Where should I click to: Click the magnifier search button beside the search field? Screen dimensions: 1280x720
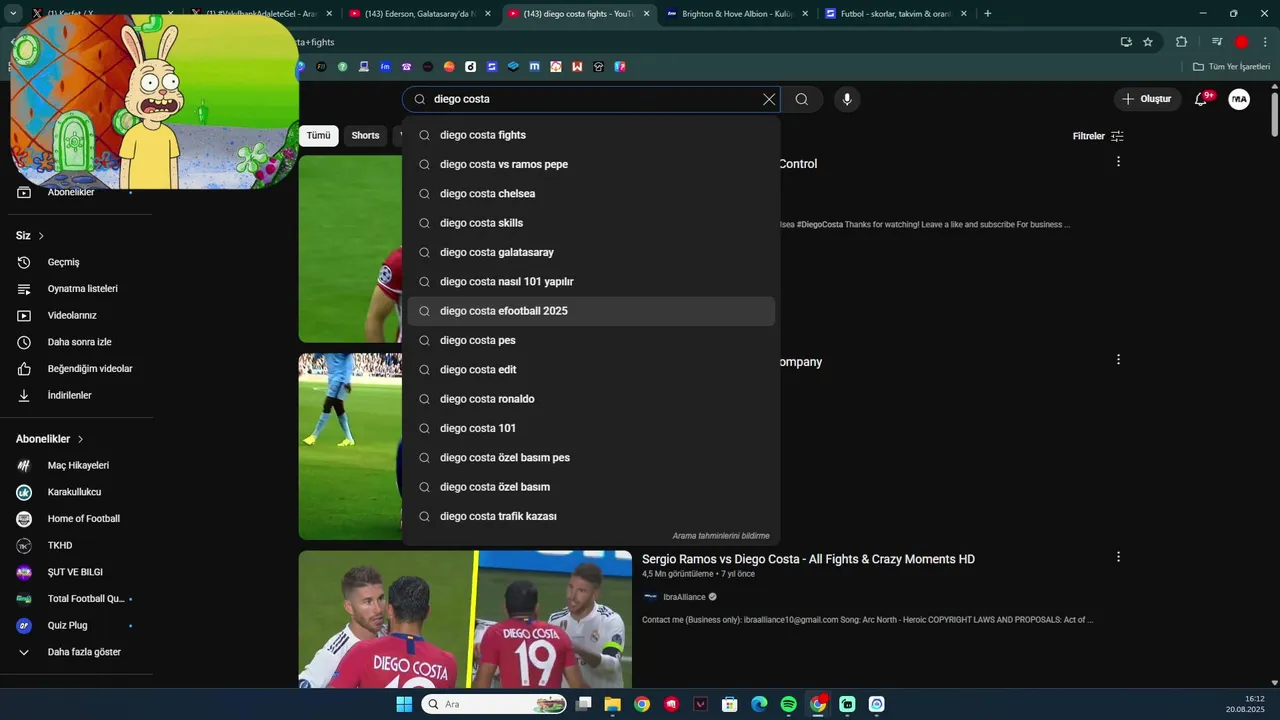(802, 99)
